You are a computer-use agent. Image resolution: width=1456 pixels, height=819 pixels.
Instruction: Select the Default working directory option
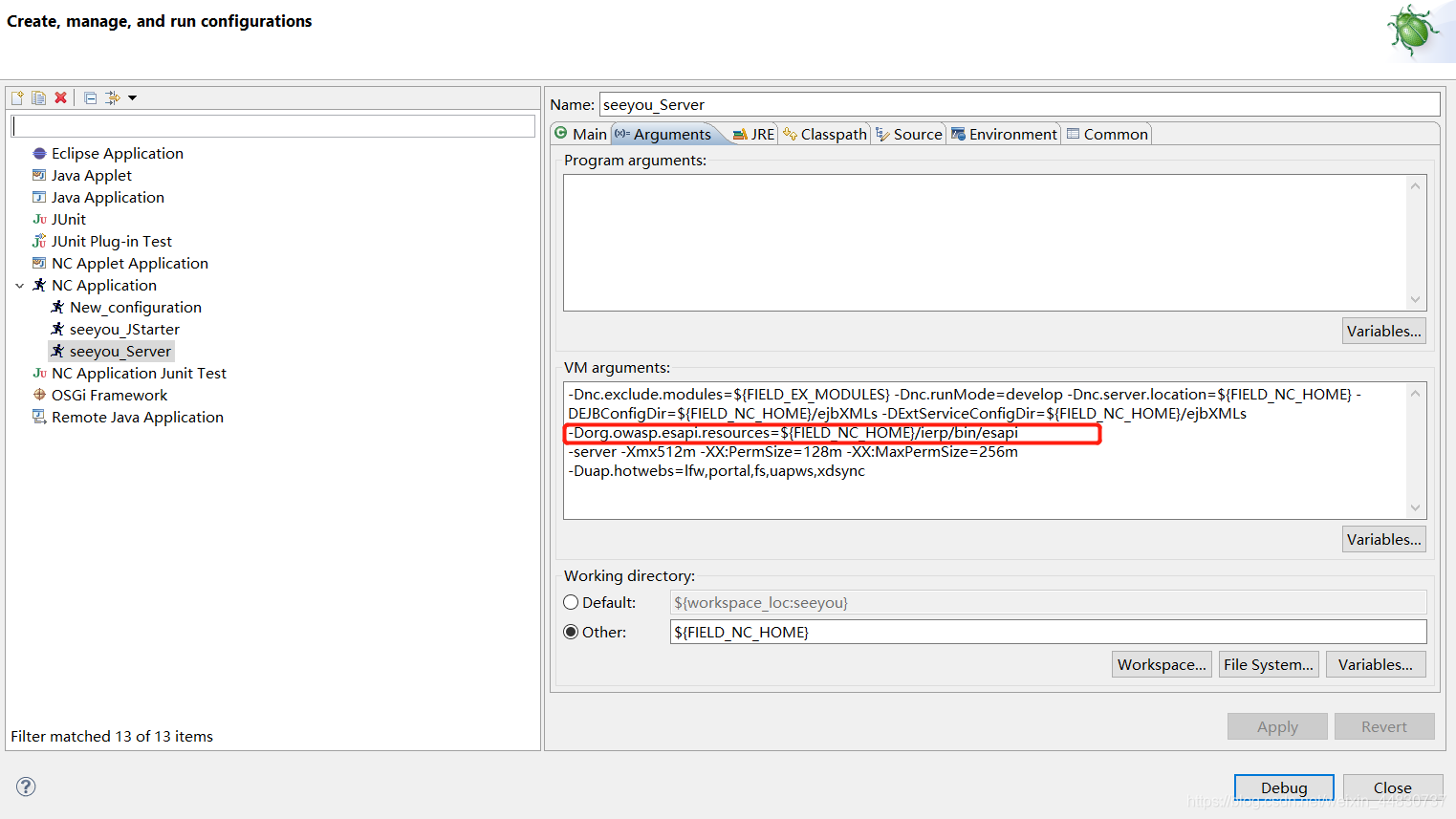click(x=571, y=602)
